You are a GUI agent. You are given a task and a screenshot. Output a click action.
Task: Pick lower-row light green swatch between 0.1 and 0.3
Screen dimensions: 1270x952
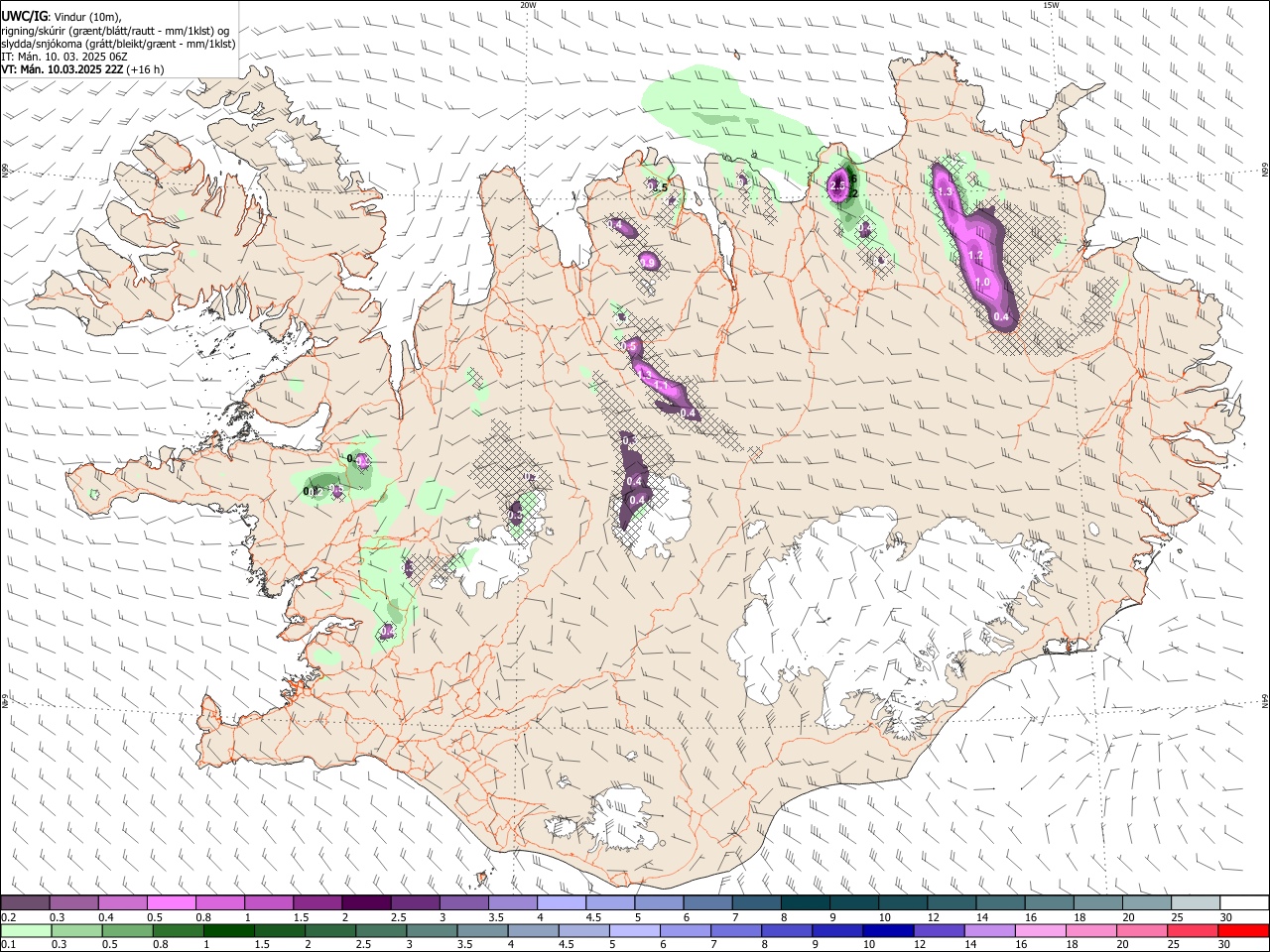[x=26, y=930]
